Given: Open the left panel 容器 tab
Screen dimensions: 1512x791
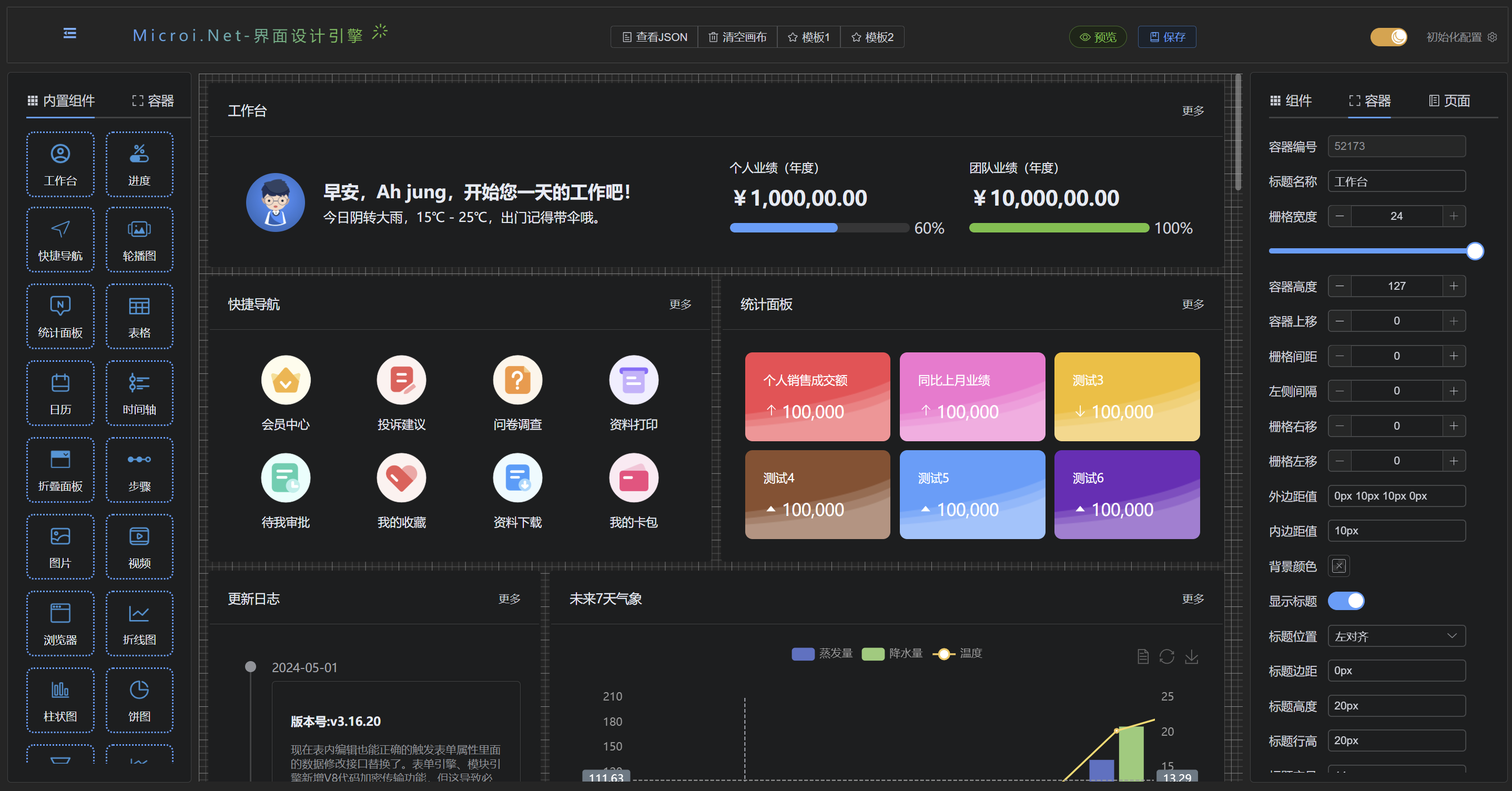Looking at the screenshot, I should click(x=153, y=101).
